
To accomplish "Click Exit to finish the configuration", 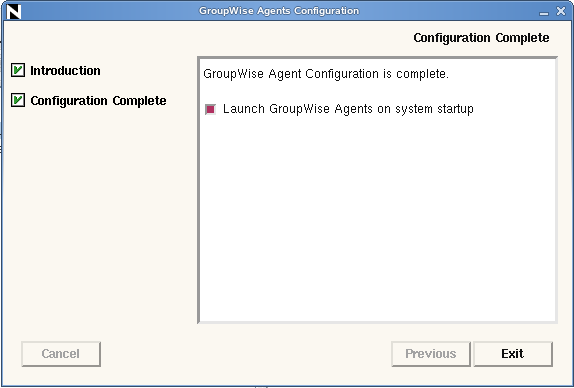I will click(512, 354).
